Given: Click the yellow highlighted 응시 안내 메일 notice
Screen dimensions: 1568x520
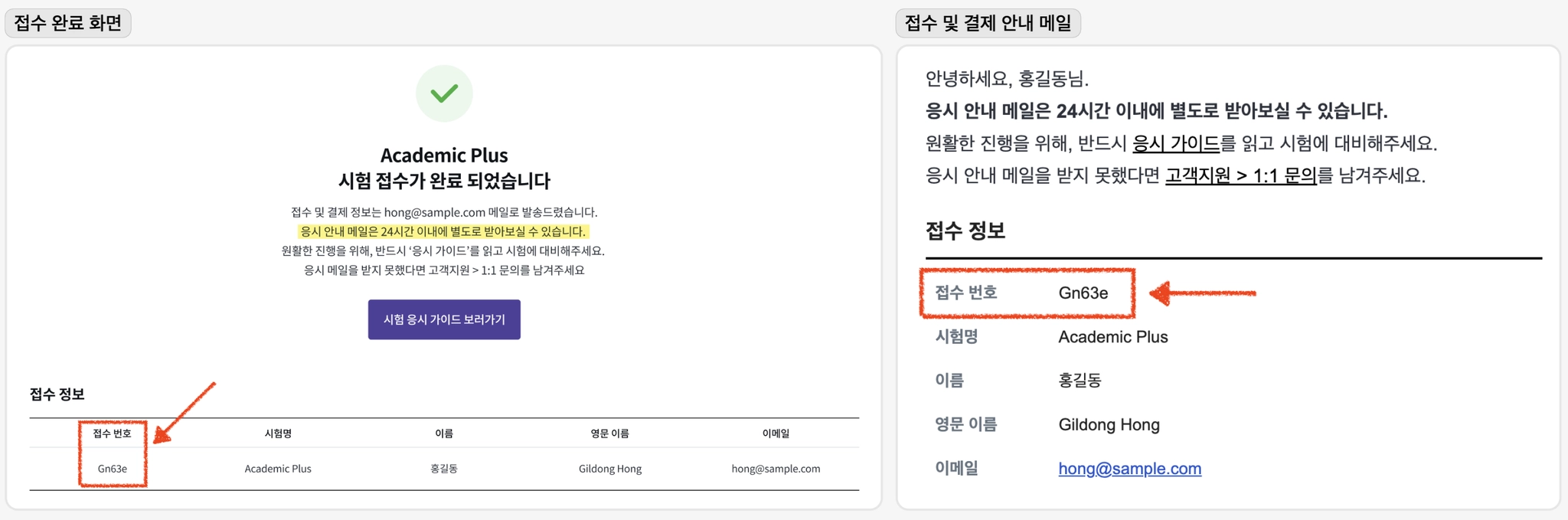Looking at the screenshot, I should [443, 231].
